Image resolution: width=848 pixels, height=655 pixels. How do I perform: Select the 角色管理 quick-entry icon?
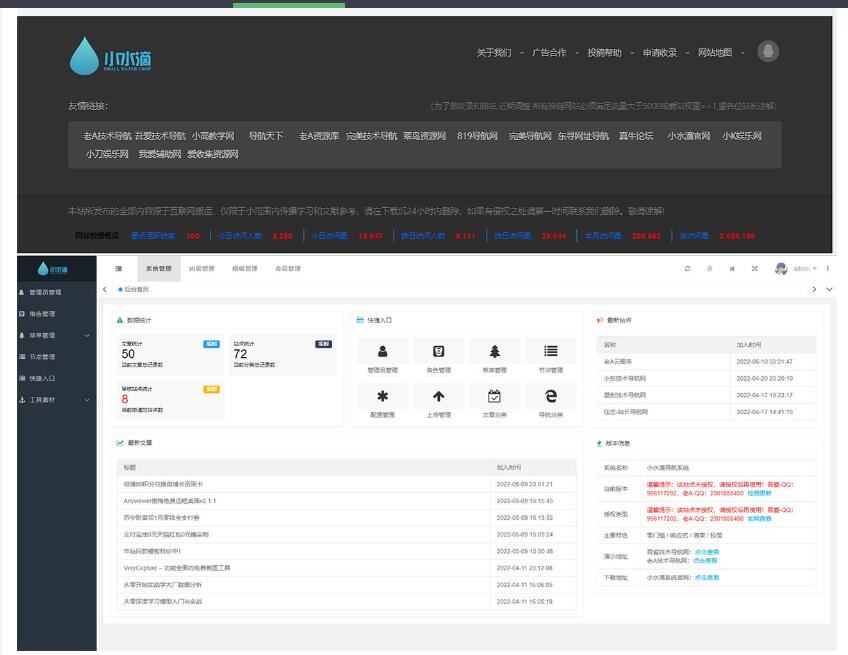tap(438, 350)
